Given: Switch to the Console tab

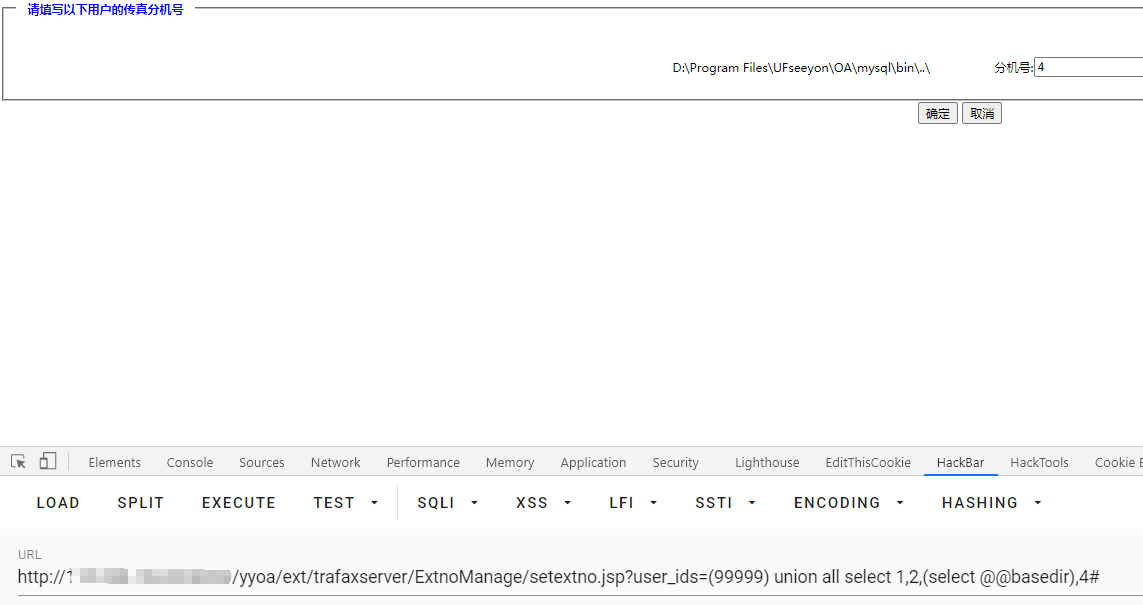Looking at the screenshot, I should (x=190, y=463).
